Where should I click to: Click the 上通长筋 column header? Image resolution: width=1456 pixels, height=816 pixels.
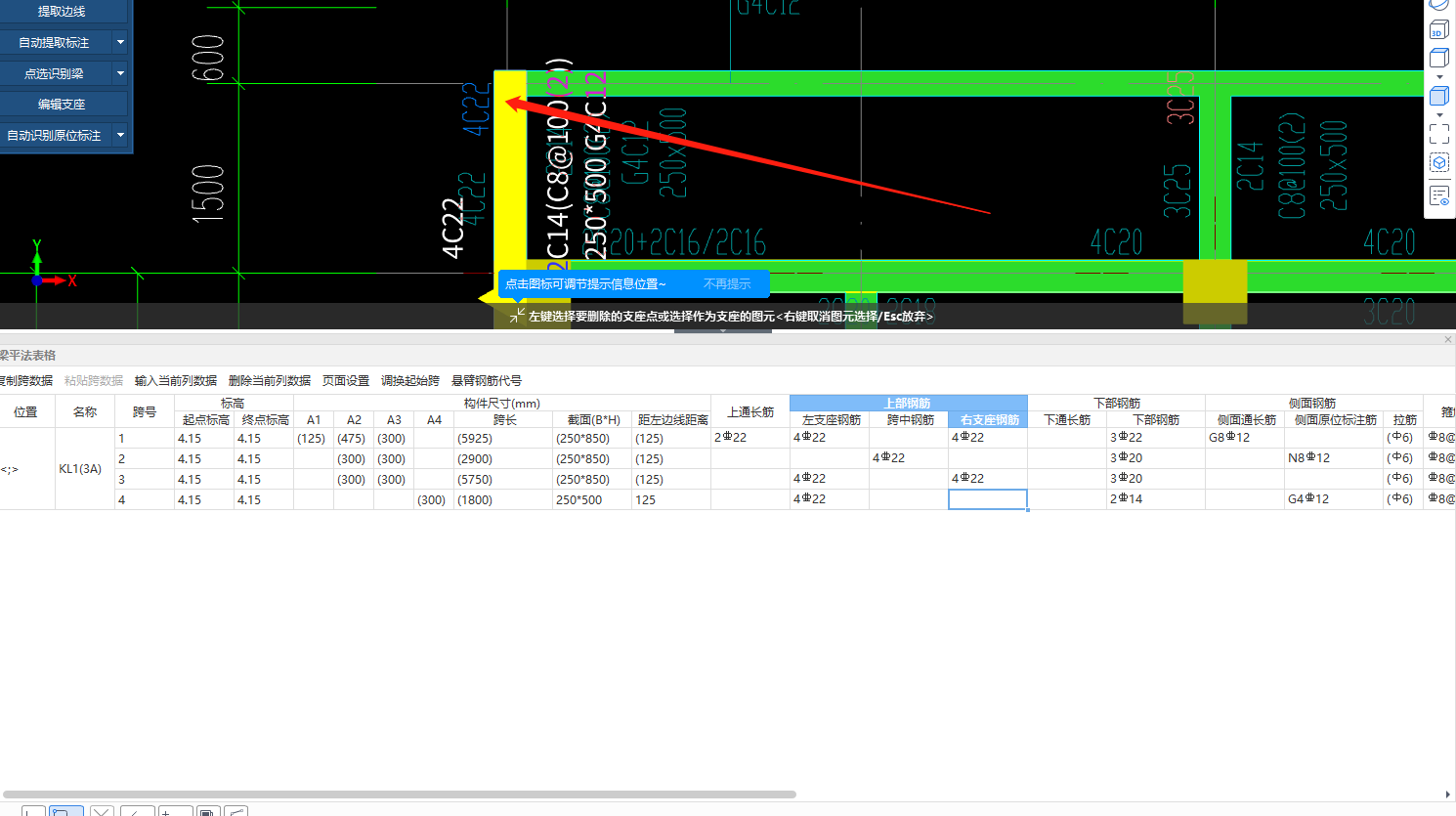click(749, 411)
